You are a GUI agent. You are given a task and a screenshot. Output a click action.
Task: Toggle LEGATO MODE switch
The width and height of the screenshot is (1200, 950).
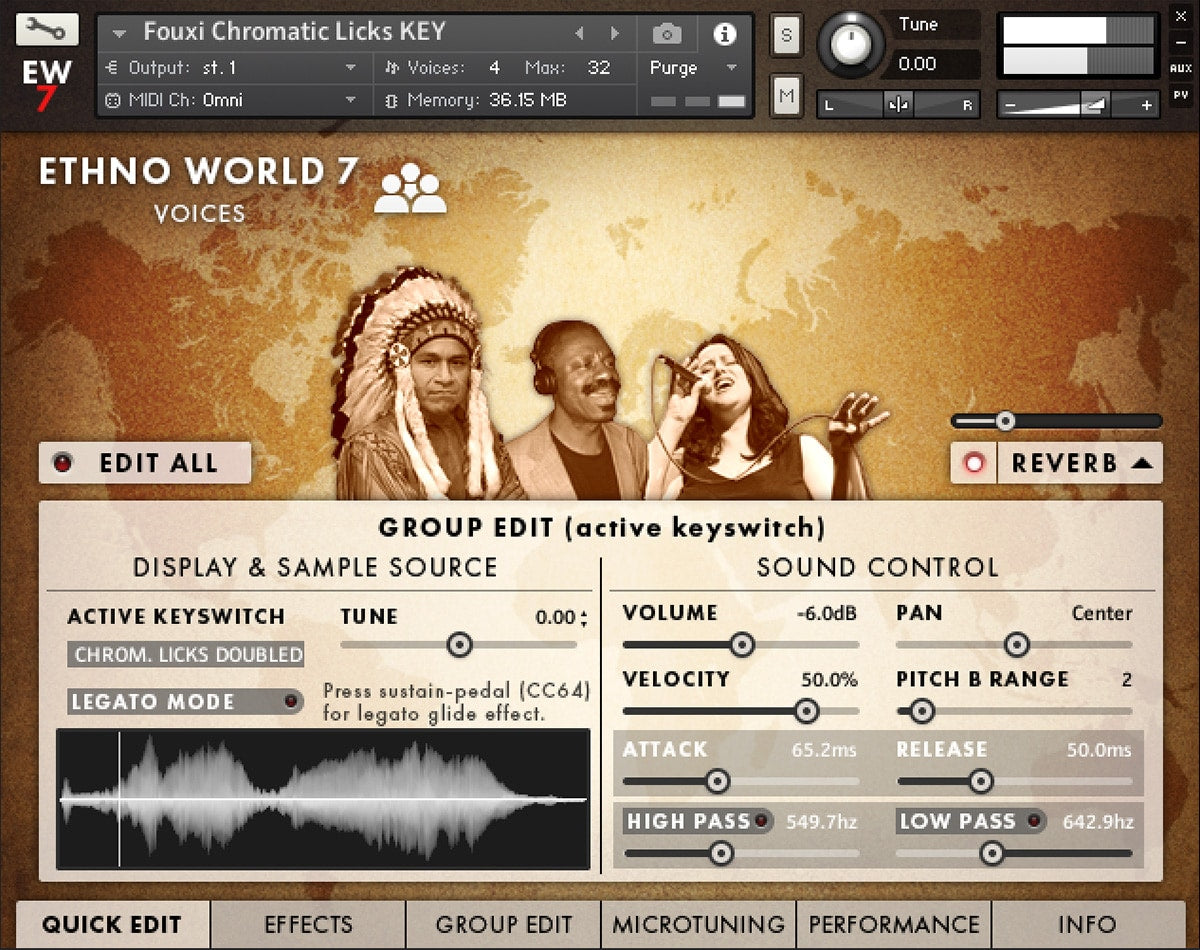[186, 702]
